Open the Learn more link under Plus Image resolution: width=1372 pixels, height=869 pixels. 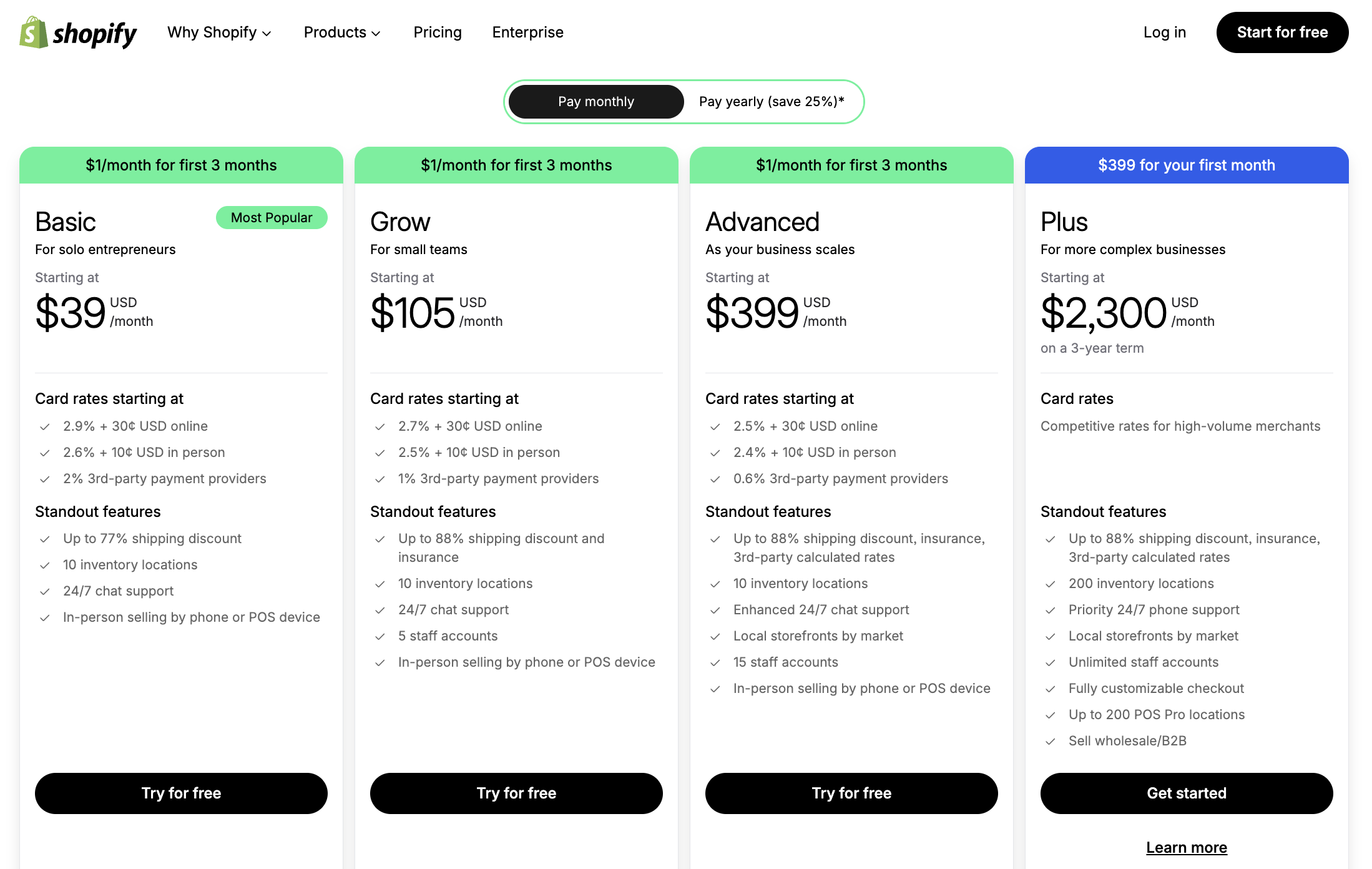[x=1187, y=847]
